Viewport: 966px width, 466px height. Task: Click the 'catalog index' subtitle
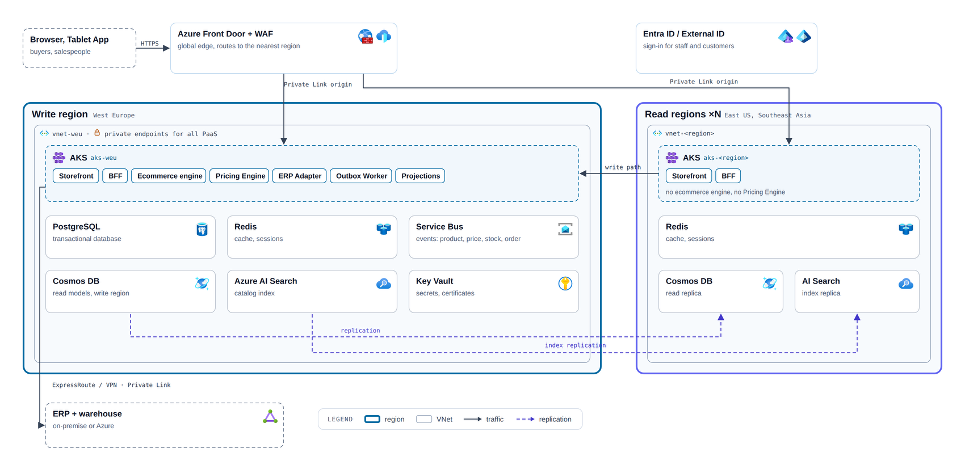coord(255,293)
